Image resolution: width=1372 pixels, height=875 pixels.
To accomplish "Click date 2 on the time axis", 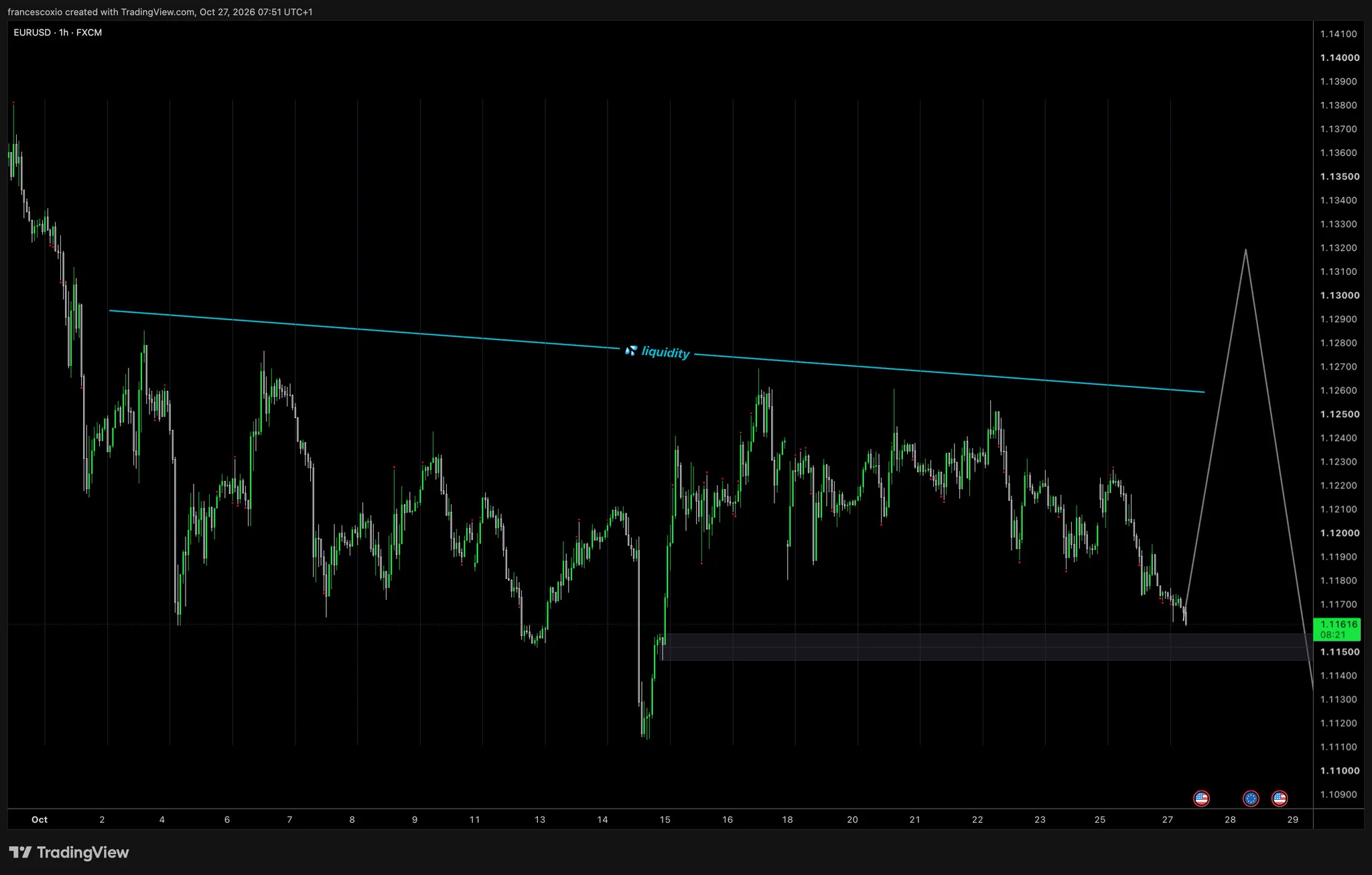I will pos(102,819).
